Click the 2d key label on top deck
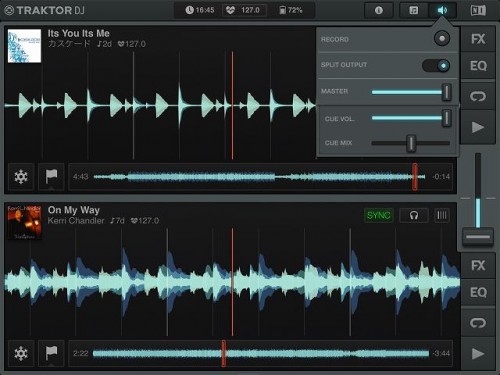 click(x=104, y=44)
